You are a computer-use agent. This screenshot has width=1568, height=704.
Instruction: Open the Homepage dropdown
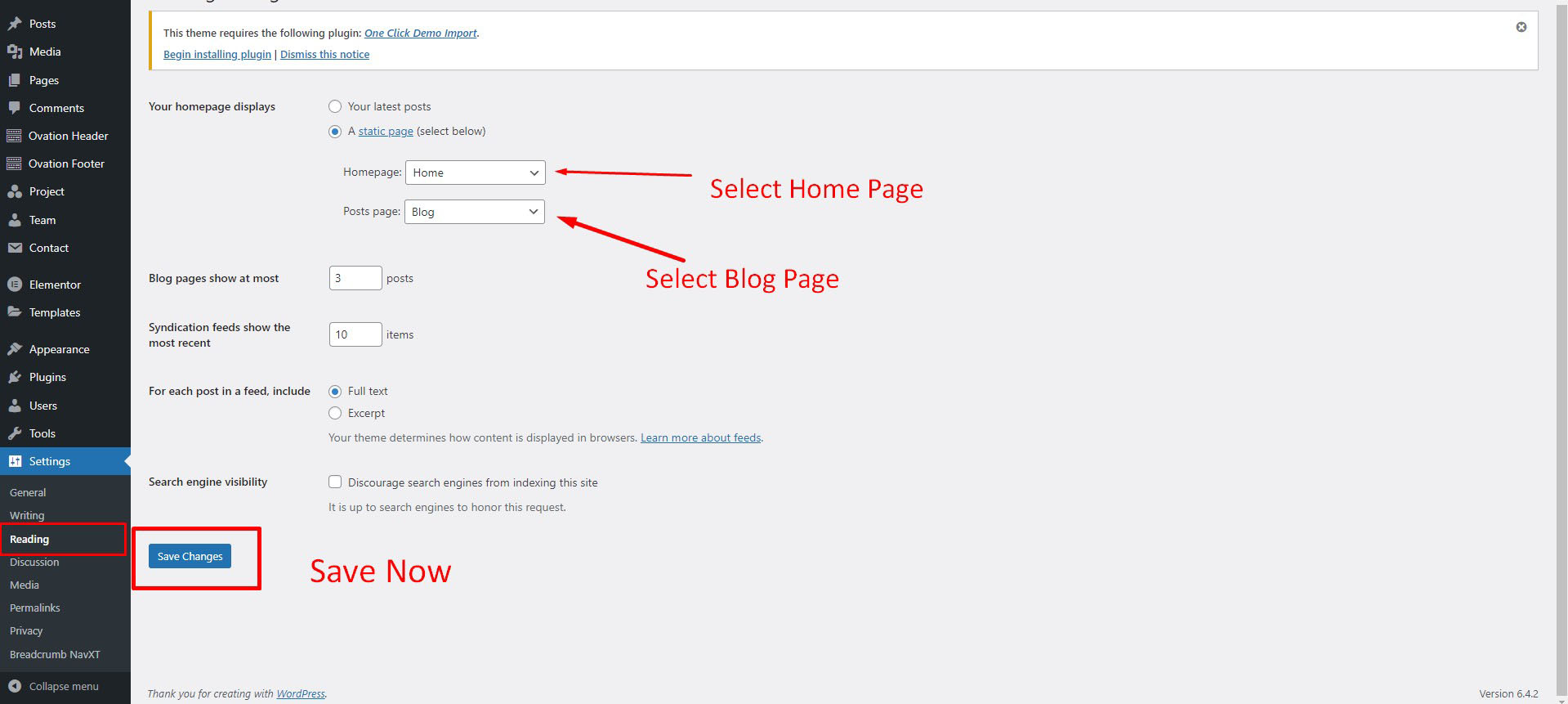[476, 173]
